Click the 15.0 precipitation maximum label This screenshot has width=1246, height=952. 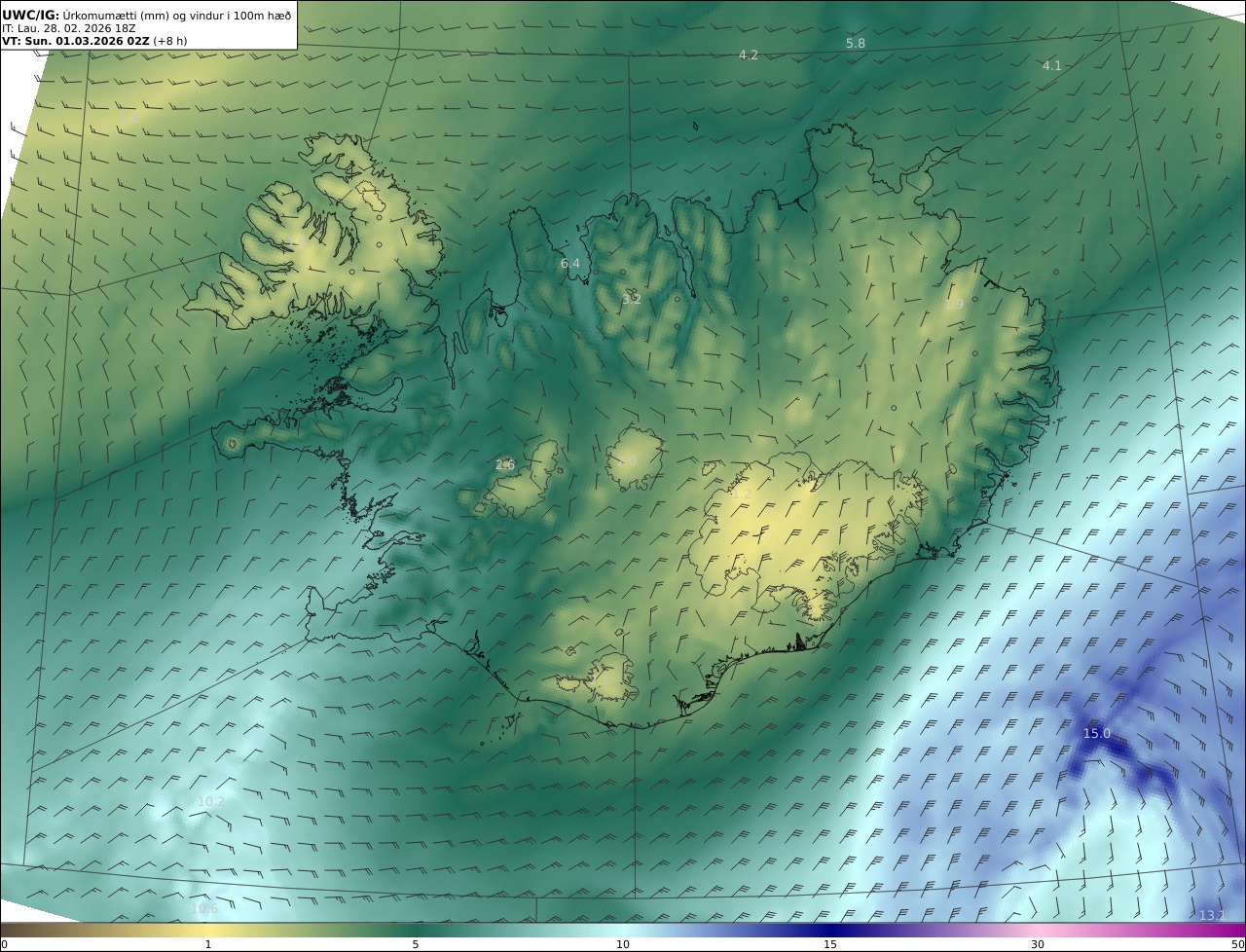click(x=1096, y=733)
